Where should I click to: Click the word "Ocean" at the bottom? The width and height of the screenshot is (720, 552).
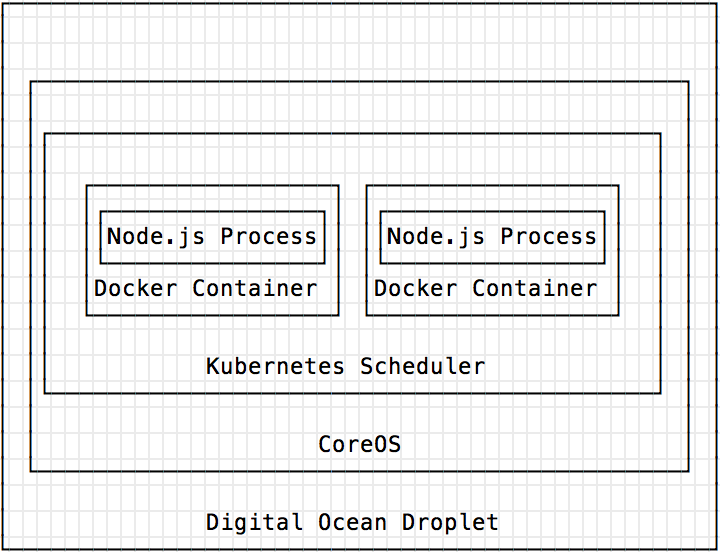[352, 522]
